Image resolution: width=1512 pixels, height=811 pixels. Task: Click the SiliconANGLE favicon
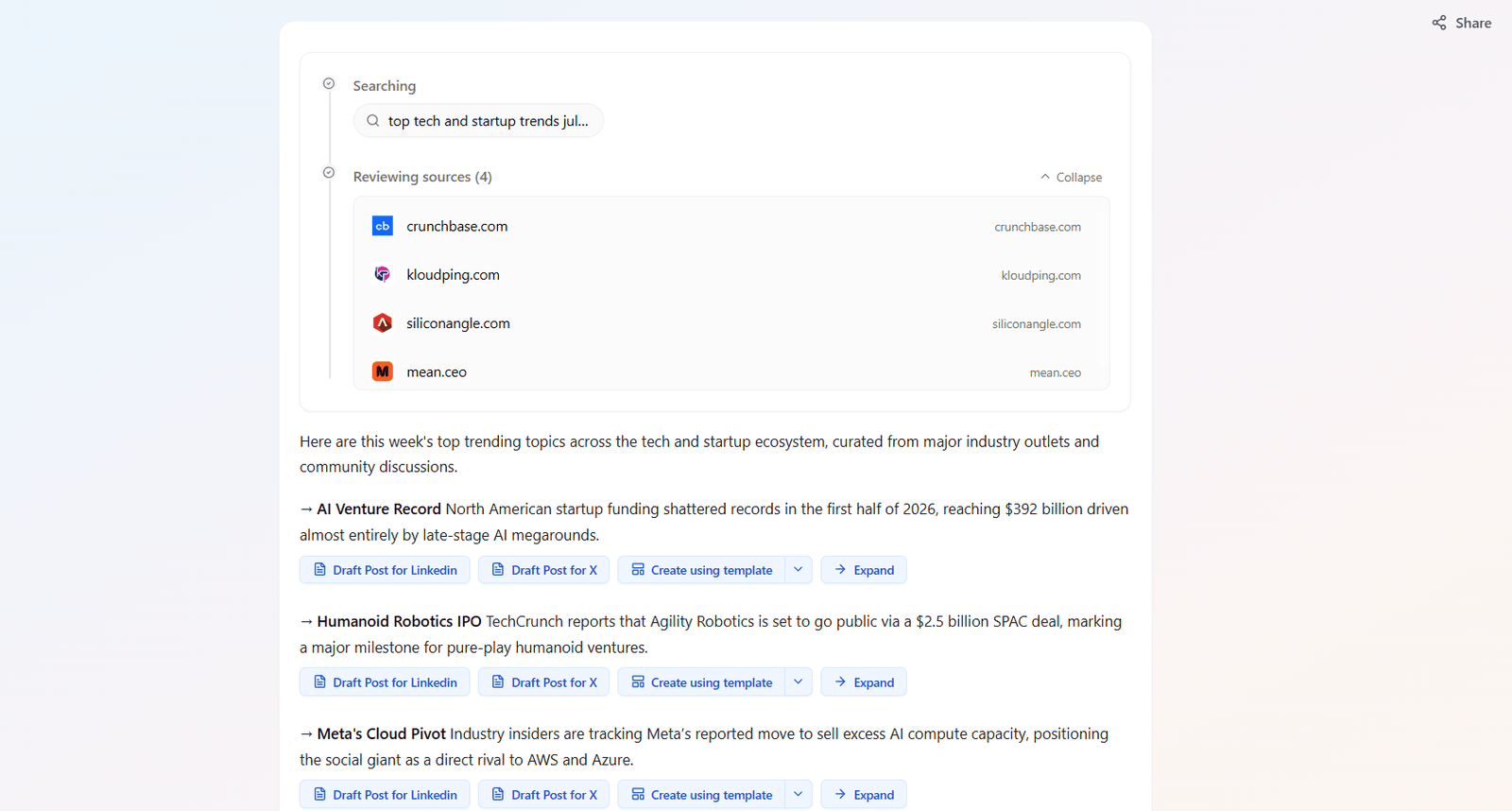pos(383,323)
